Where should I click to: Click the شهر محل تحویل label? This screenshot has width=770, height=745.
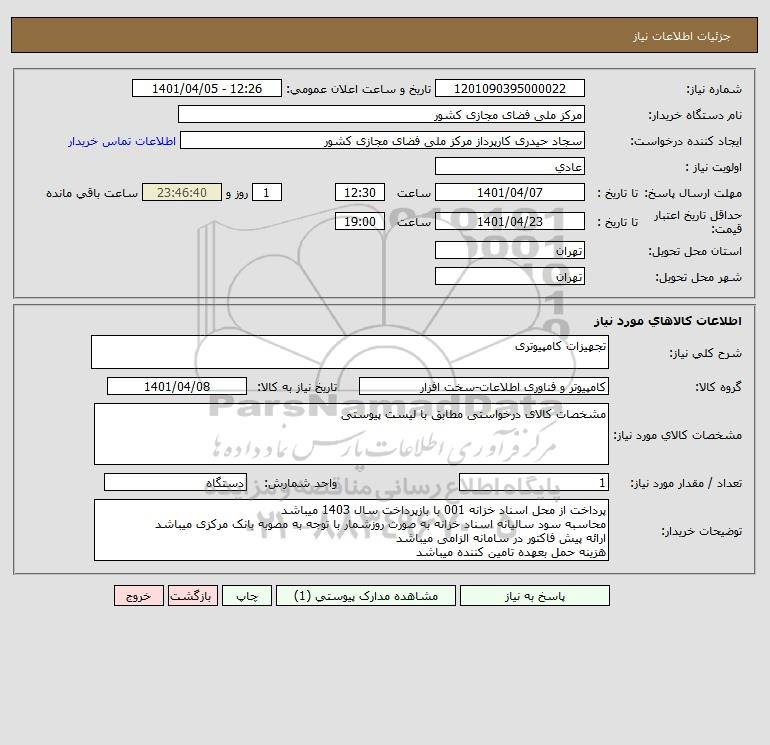699,277
